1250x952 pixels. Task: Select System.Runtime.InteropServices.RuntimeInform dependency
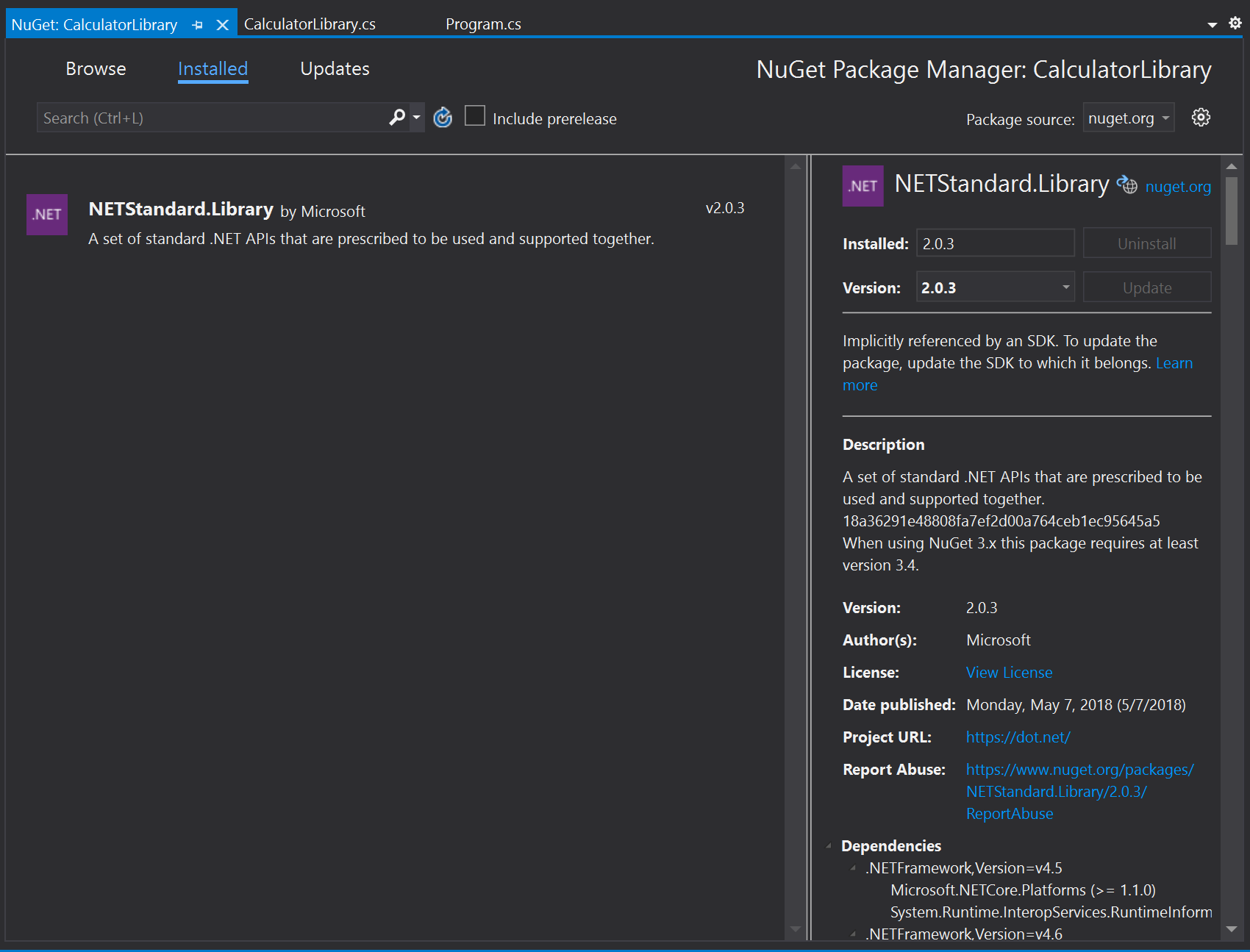coord(1051,912)
